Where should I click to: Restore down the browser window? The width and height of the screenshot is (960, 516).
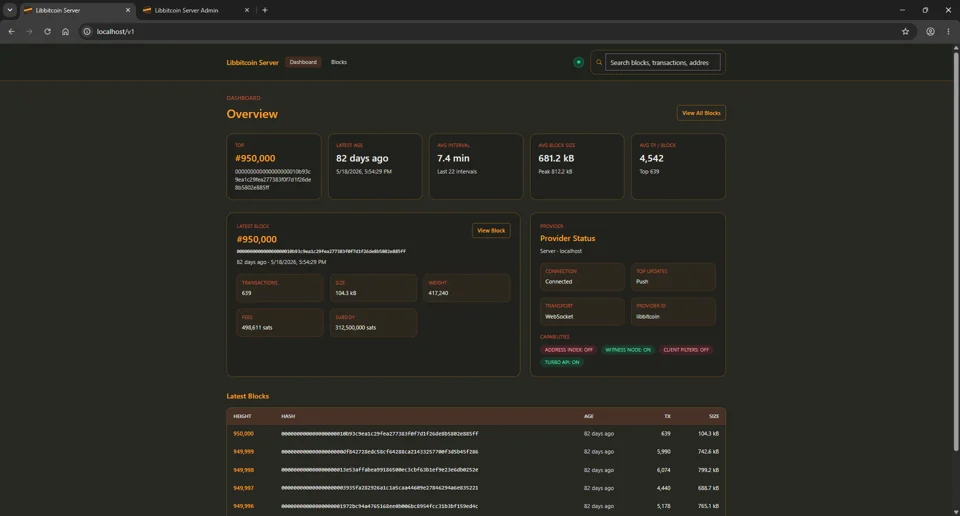tap(925, 10)
